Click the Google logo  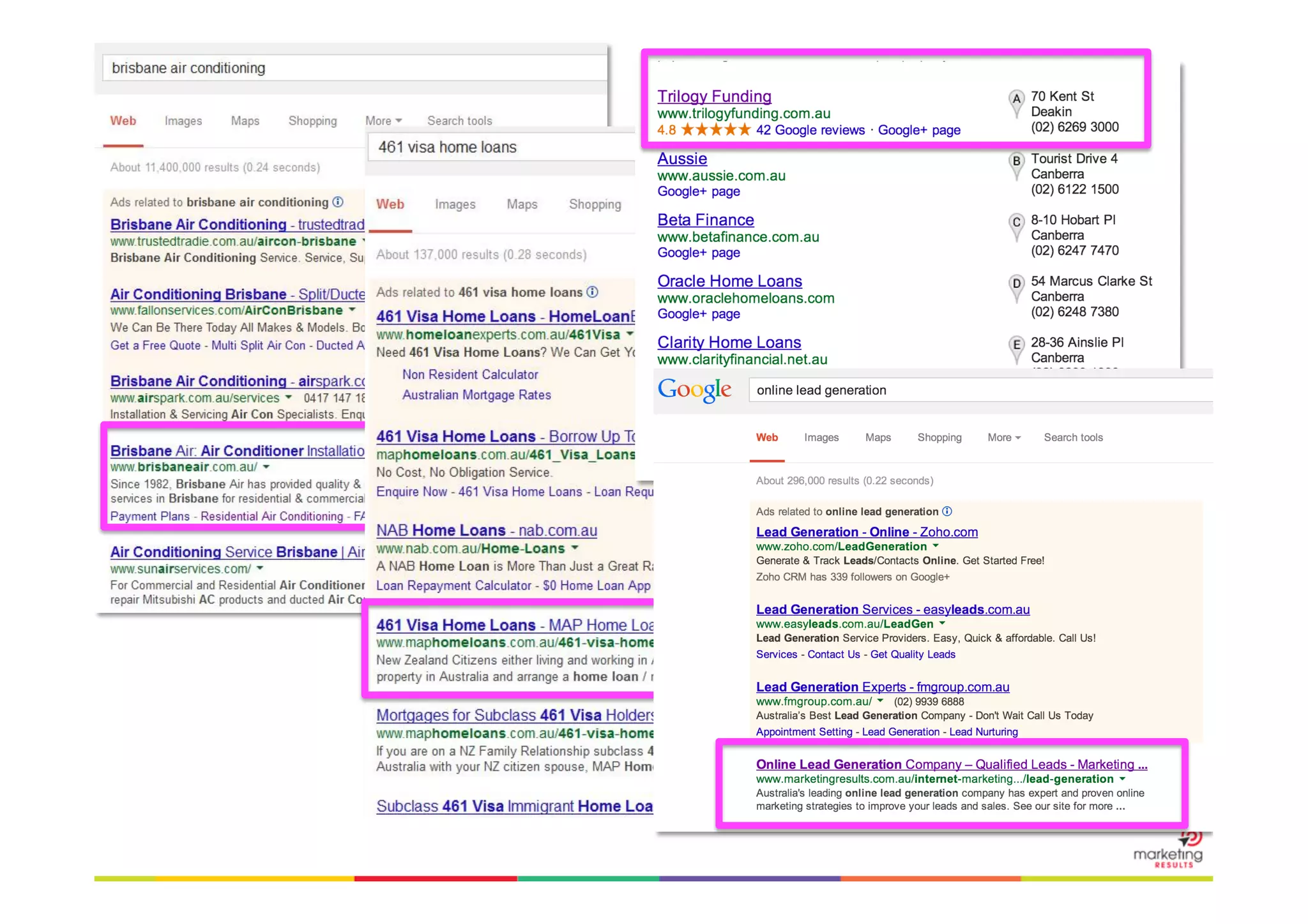point(694,390)
